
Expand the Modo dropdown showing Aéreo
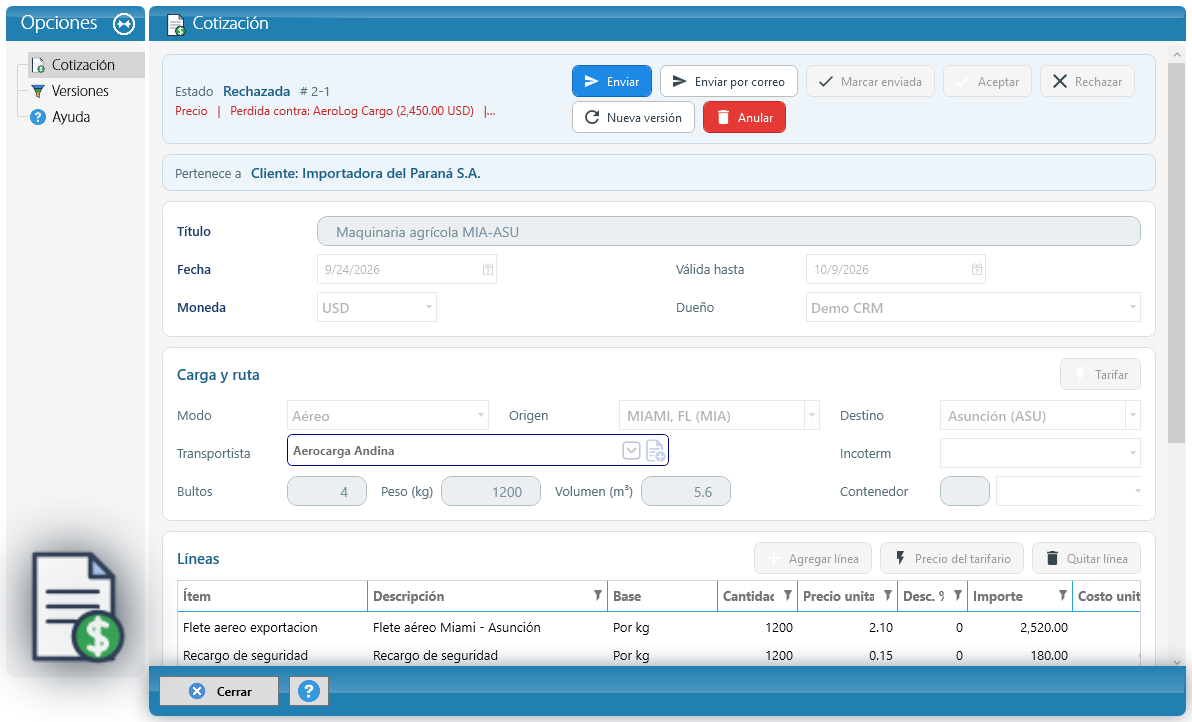(x=480, y=416)
